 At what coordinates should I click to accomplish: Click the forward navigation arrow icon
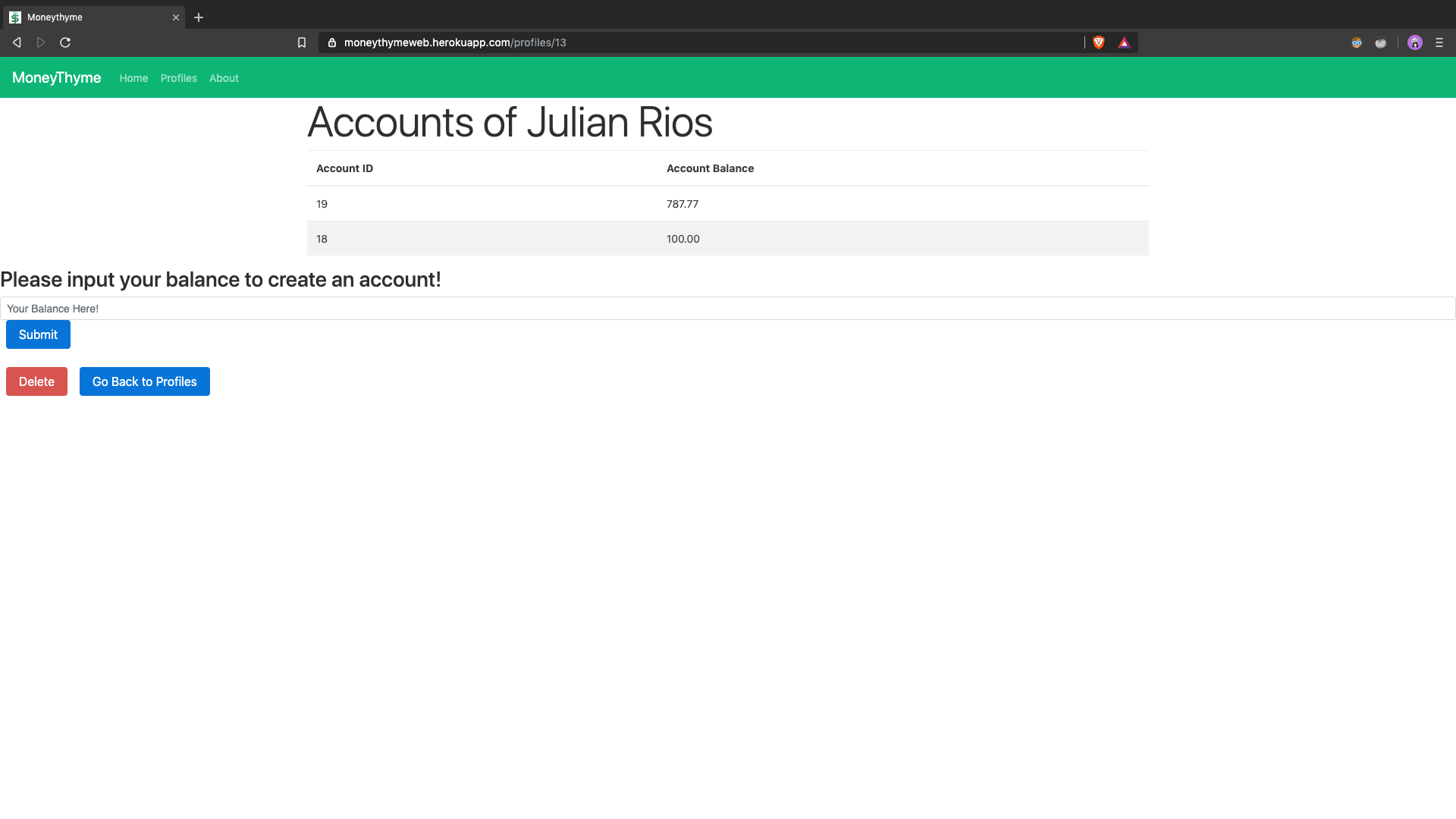[x=41, y=42]
